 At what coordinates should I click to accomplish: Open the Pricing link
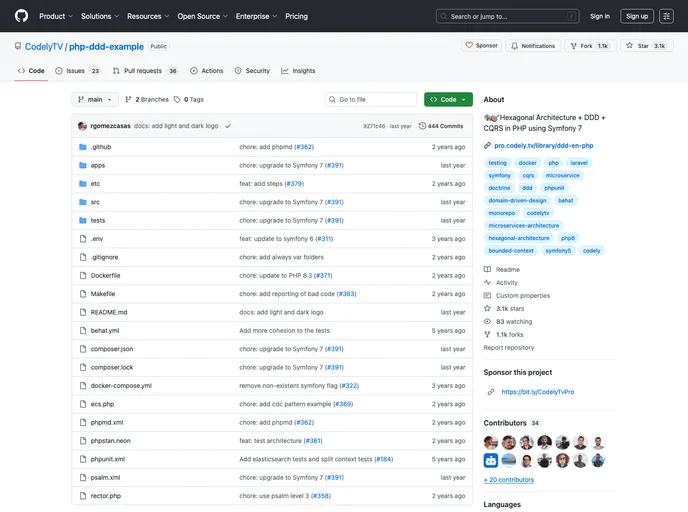[x=297, y=16]
